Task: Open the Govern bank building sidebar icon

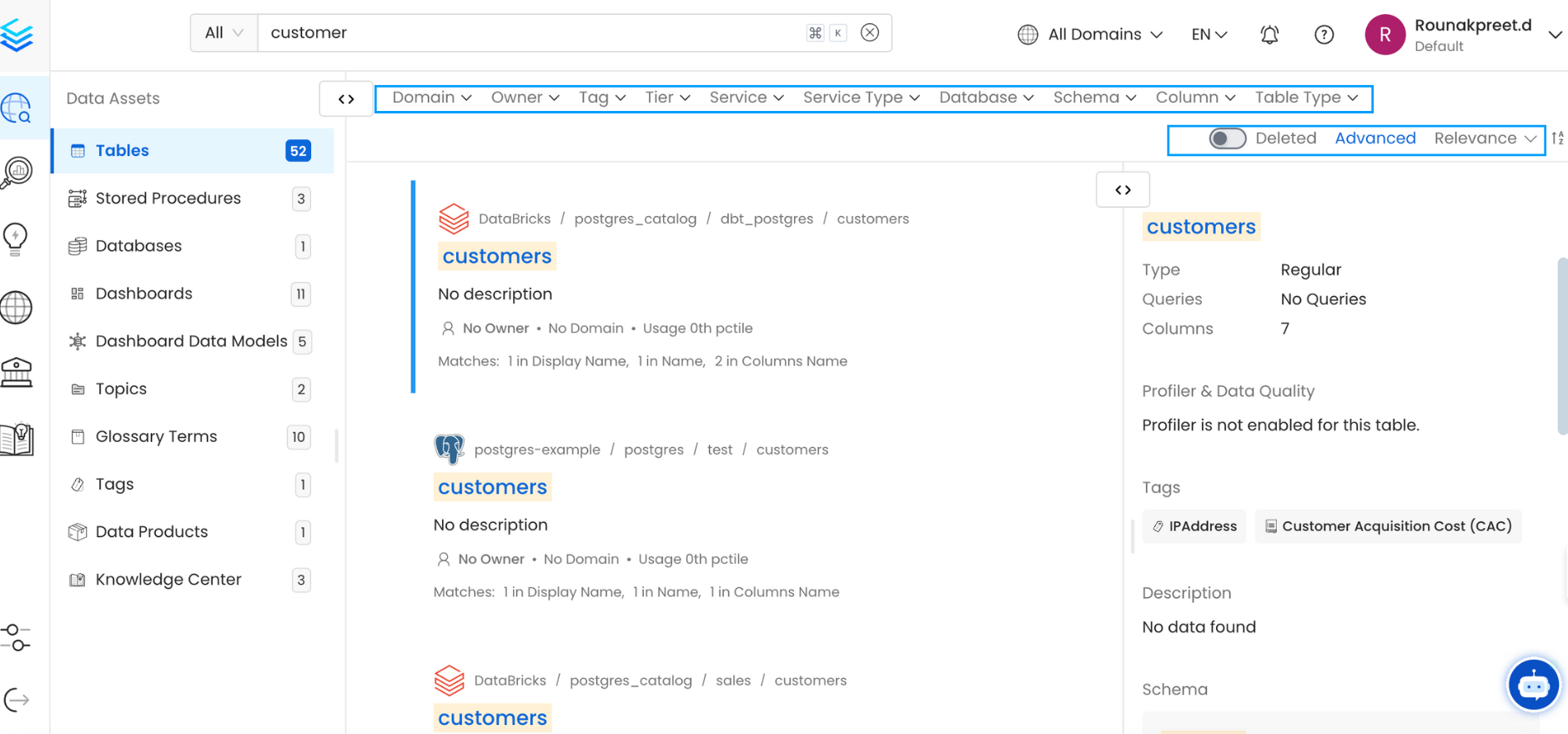Action: (x=17, y=372)
